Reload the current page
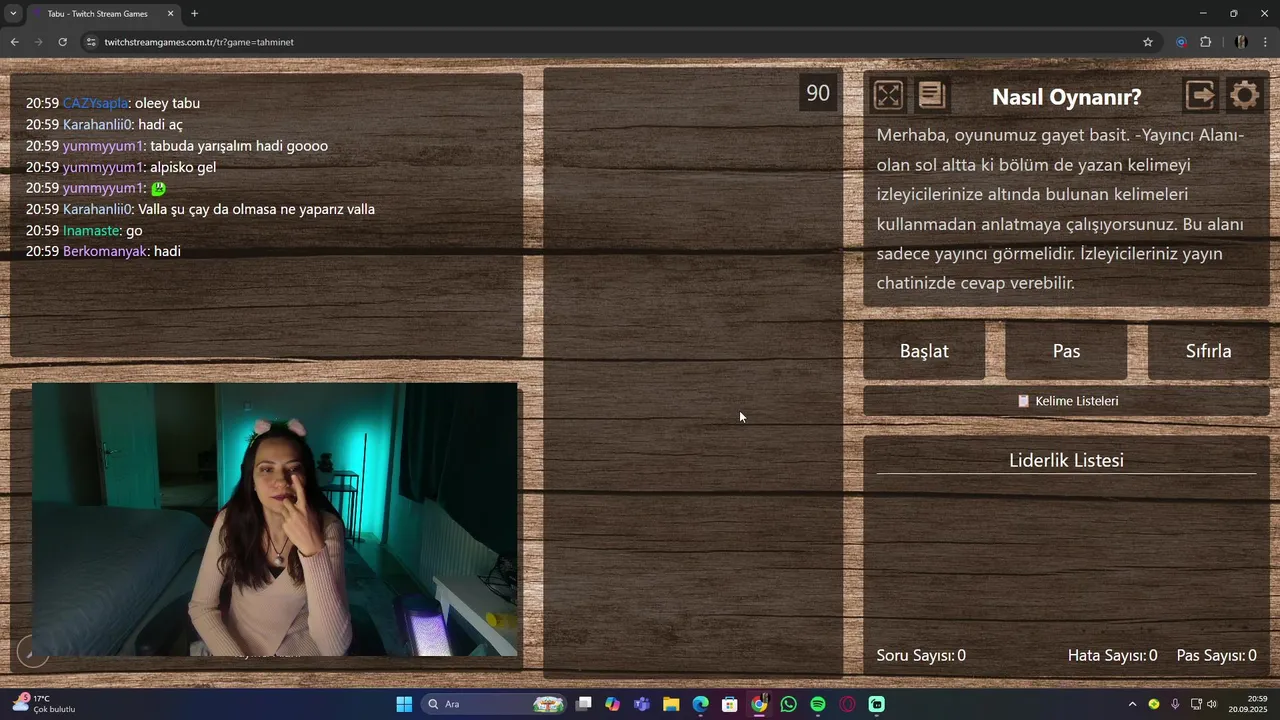This screenshot has height=720, width=1280. [62, 42]
